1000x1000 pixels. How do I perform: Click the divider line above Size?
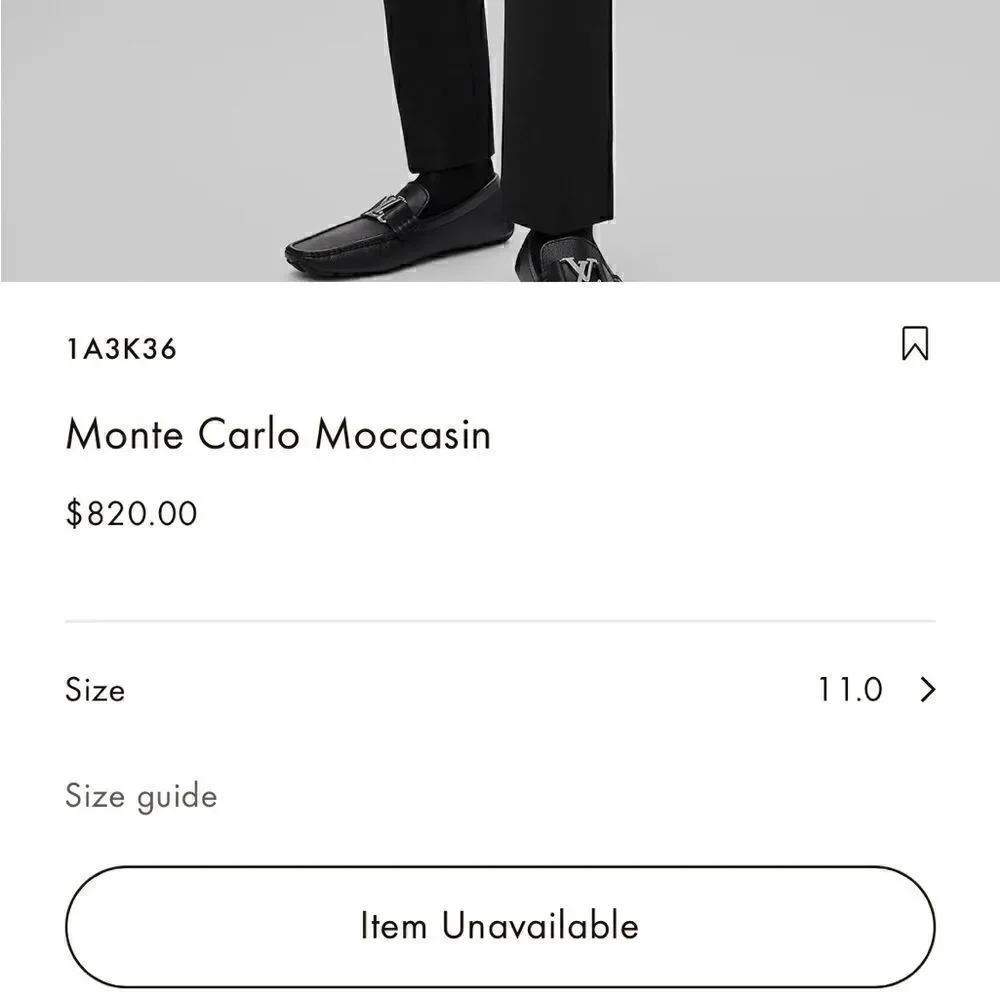(x=500, y=621)
